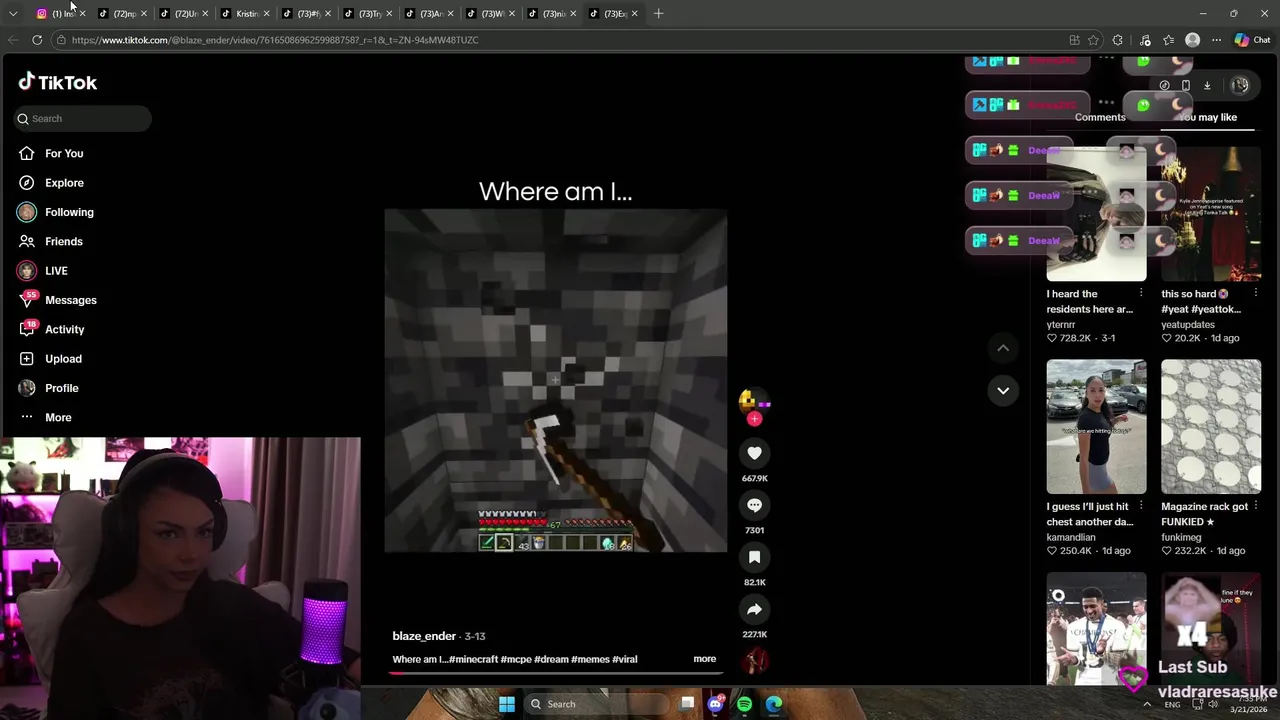Click the #dream hashtag
Image resolution: width=1280 pixels, height=720 pixels.
tap(551, 659)
